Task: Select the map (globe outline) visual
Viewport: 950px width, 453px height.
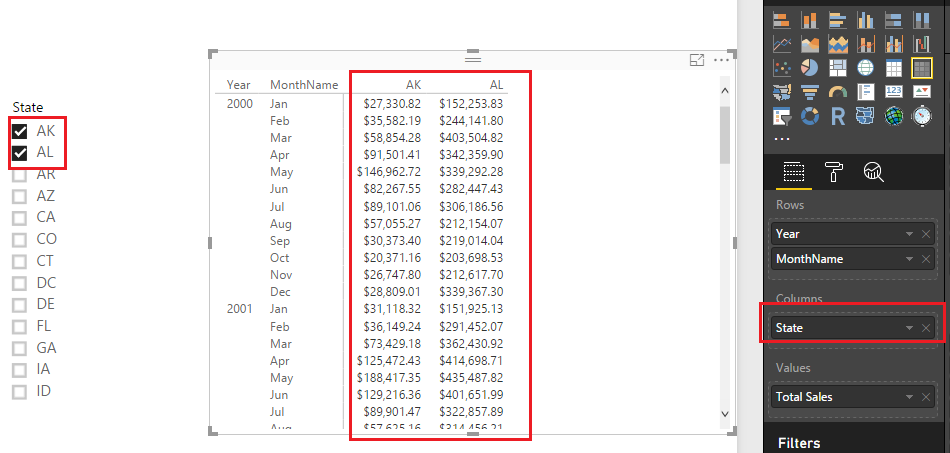Action: point(865,68)
